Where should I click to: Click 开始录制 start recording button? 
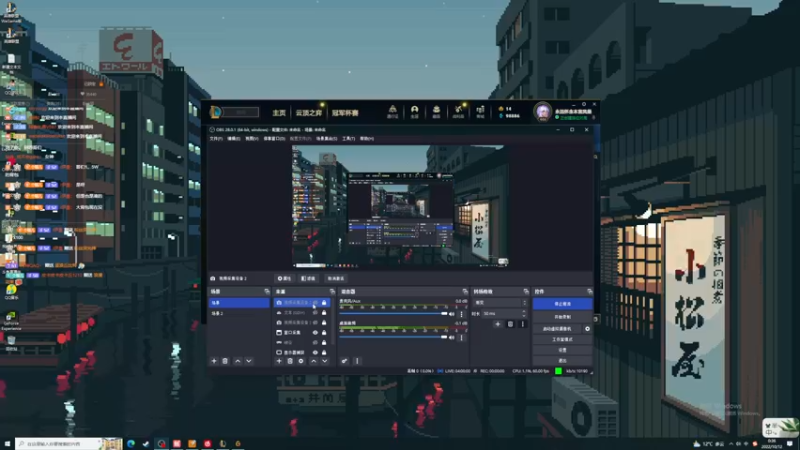tap(562, 317)
